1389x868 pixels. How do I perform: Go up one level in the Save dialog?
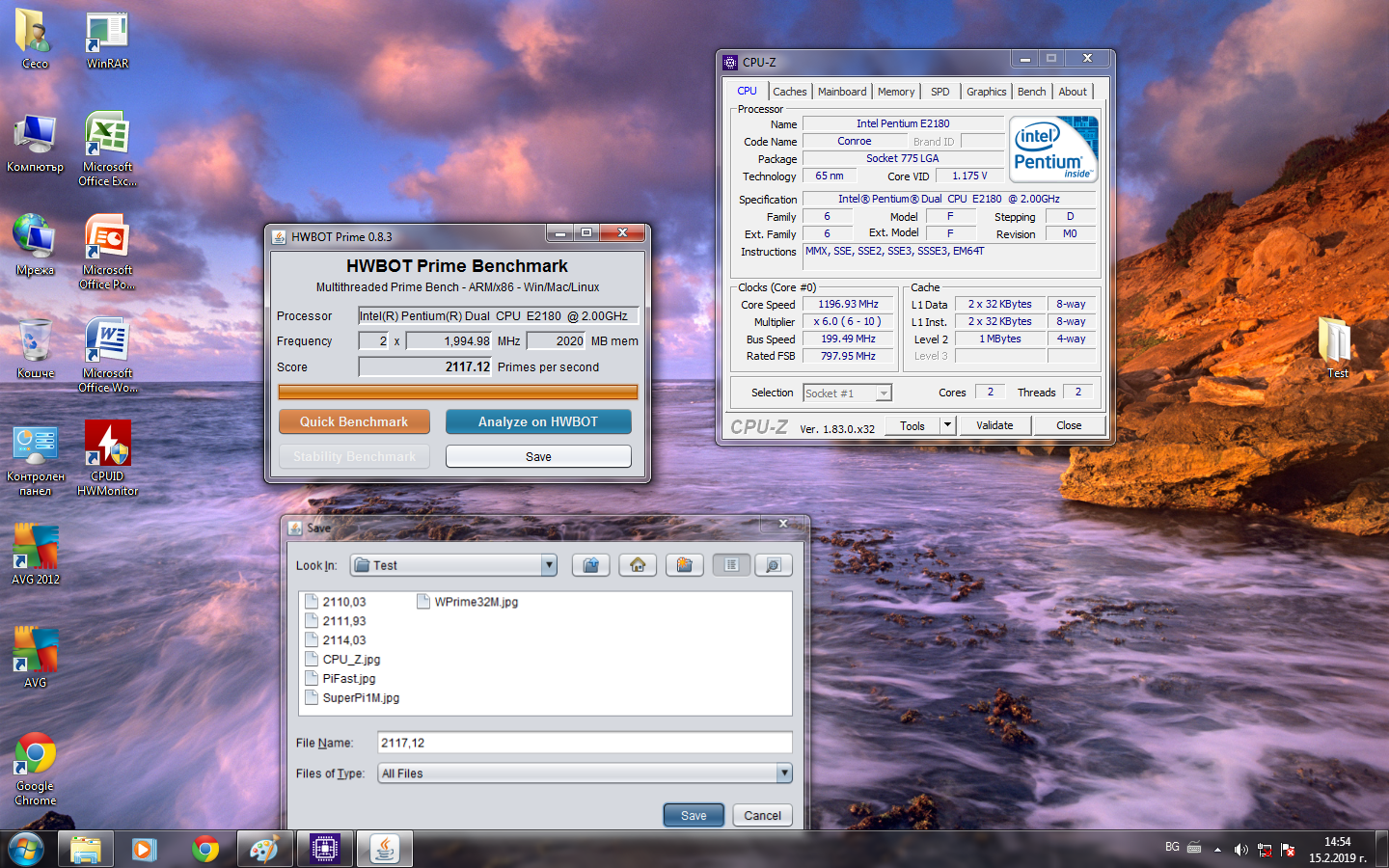pyautogui.click(x=591, y=565)
